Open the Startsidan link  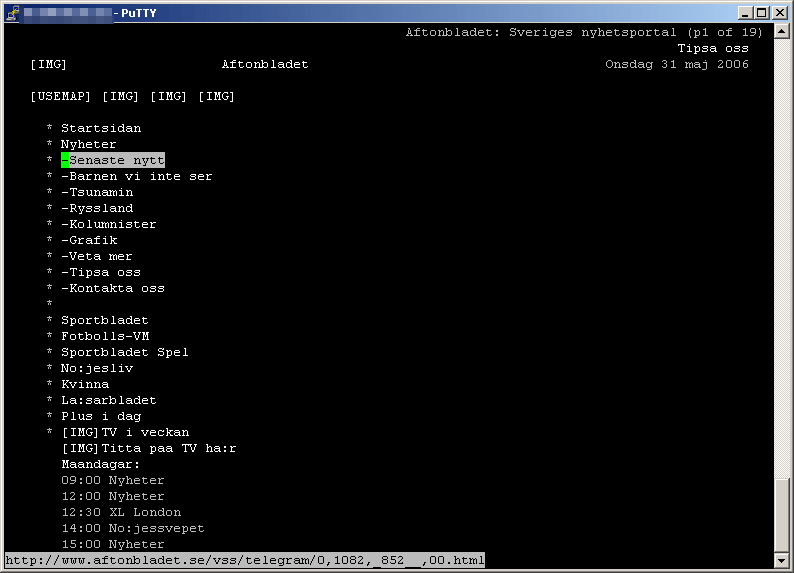pyautogui.click(x=101, y=128)
